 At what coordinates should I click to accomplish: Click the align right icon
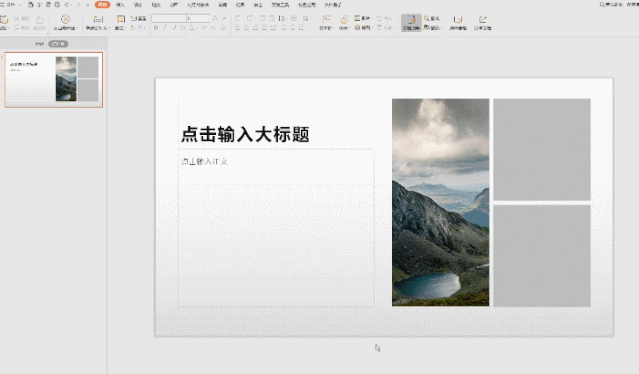point(256,27)
